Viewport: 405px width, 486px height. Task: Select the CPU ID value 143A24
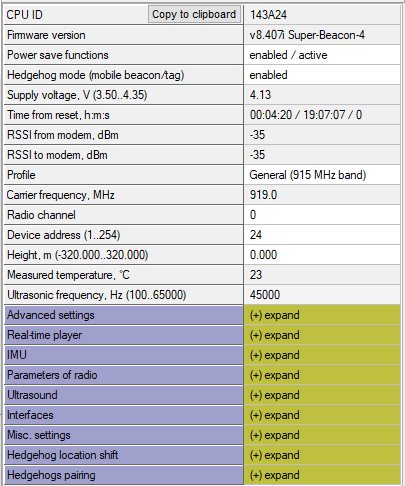click(322, 15)
